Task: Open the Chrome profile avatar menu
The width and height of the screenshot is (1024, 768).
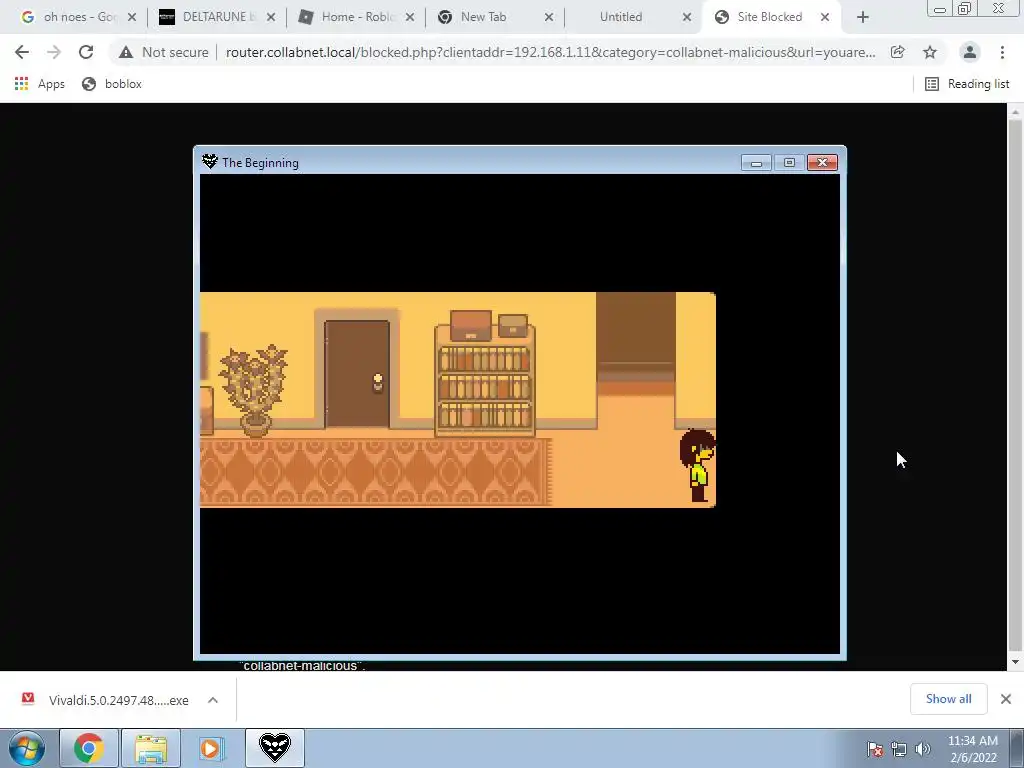Action: [970, 52]
